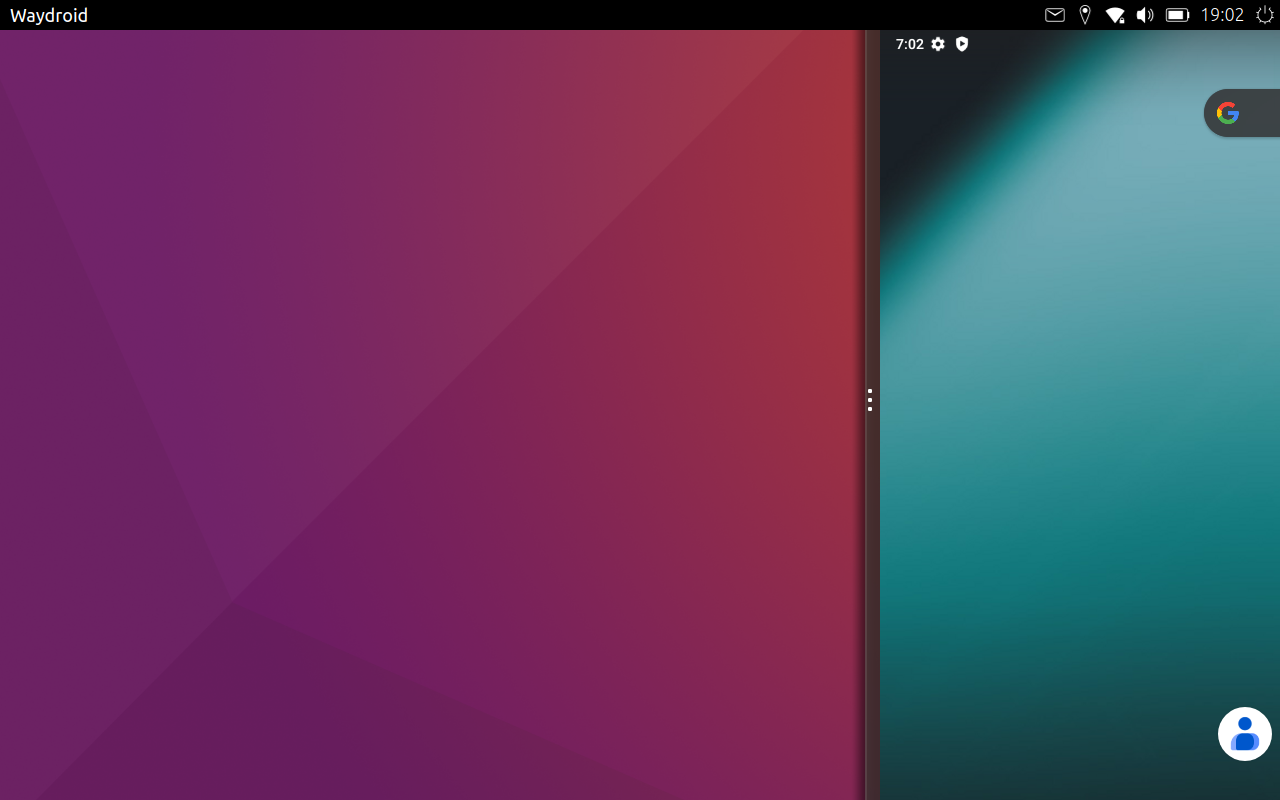The image size is (1280, 800).
Task: Click the location pin indicator
Action: (x=1085, y=15)
